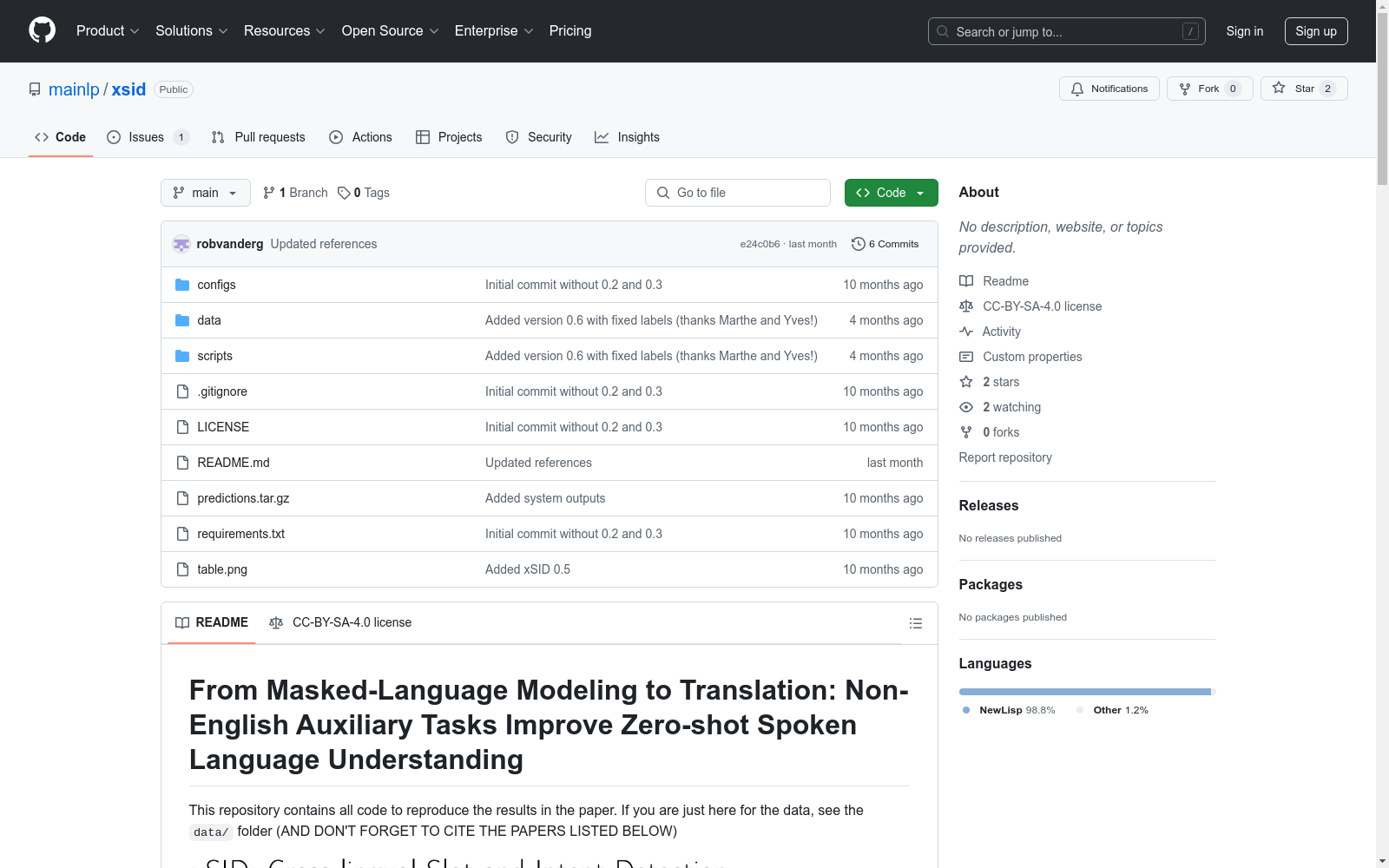Click the Search or jump to field
The image size is (1389, 868).
coord(1066,31)
